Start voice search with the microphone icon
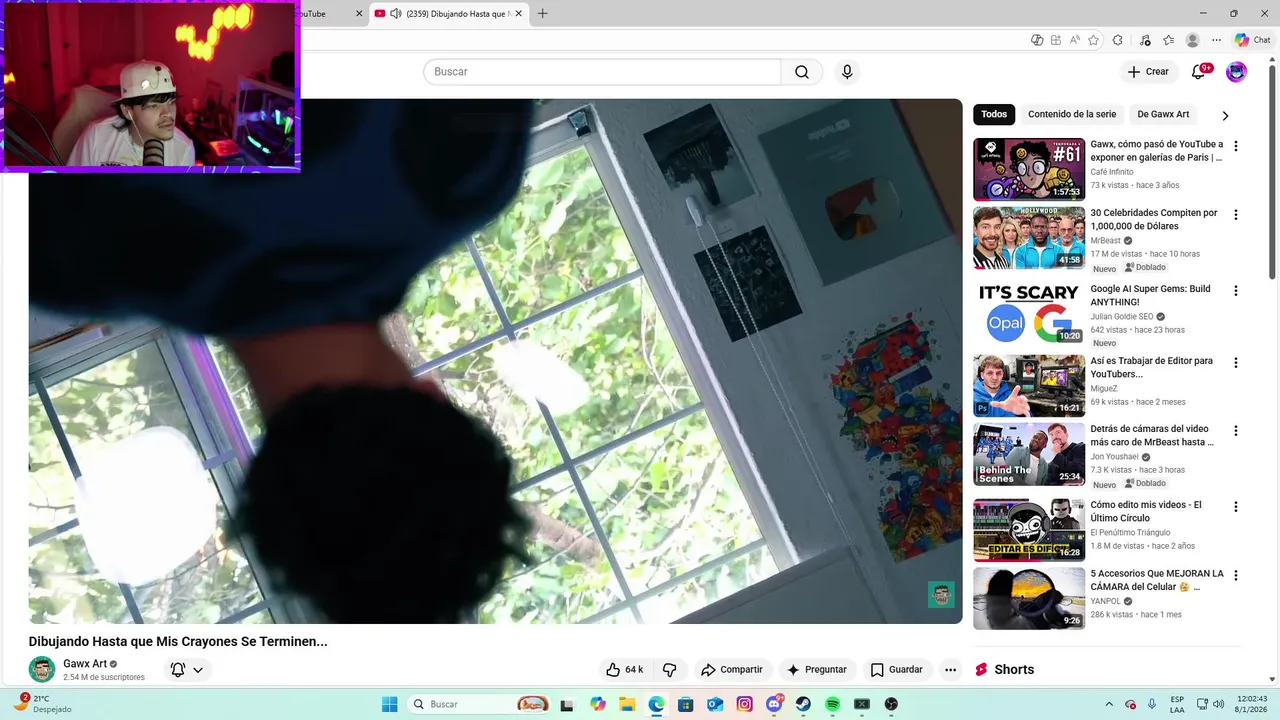Image resolution: width=1280 pixels, height=720 pixels. click(847, 72)
